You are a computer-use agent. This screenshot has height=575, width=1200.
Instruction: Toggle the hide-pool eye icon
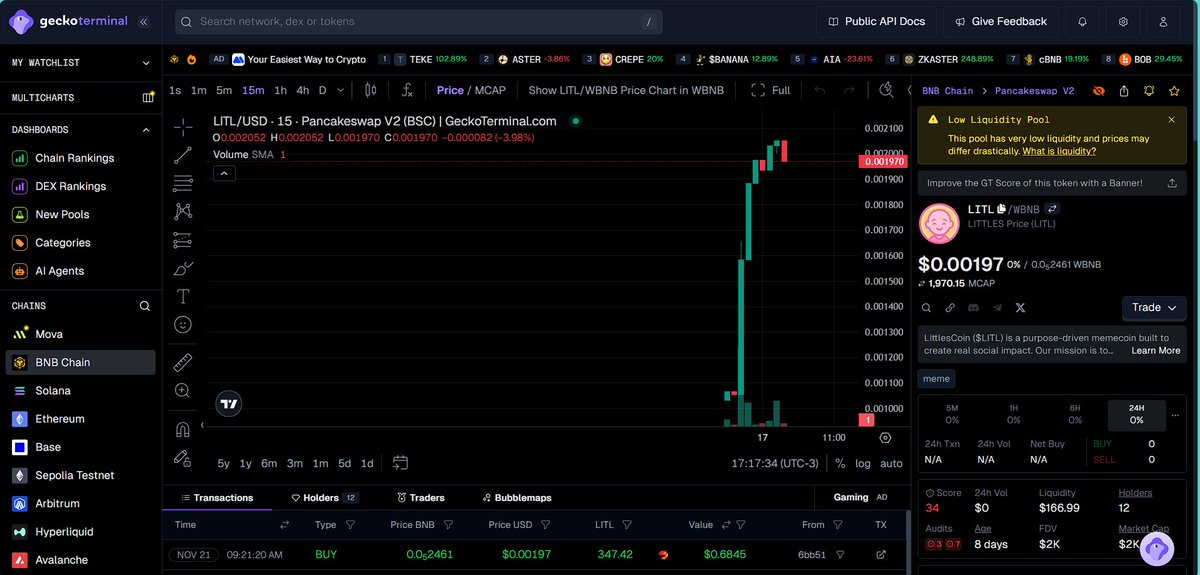pyautogui.click(x=1099, y=90)
